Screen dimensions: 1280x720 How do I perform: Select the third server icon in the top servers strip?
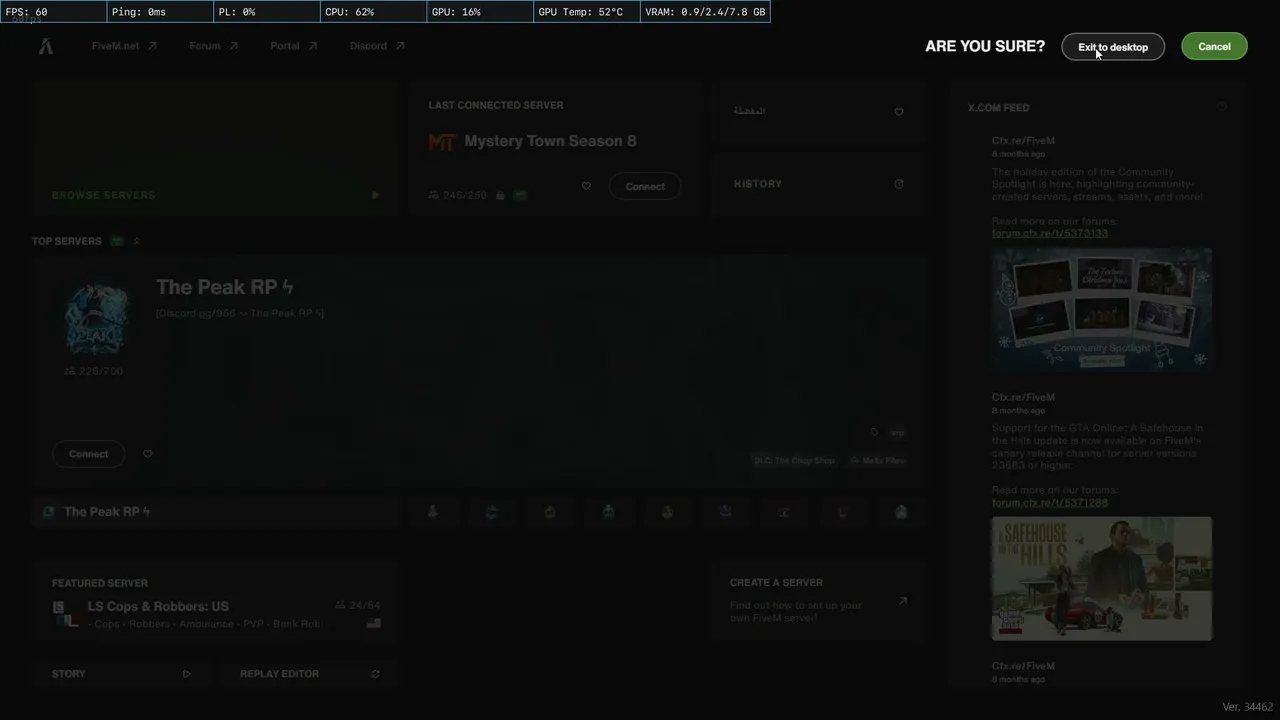[x=550, y=512]
